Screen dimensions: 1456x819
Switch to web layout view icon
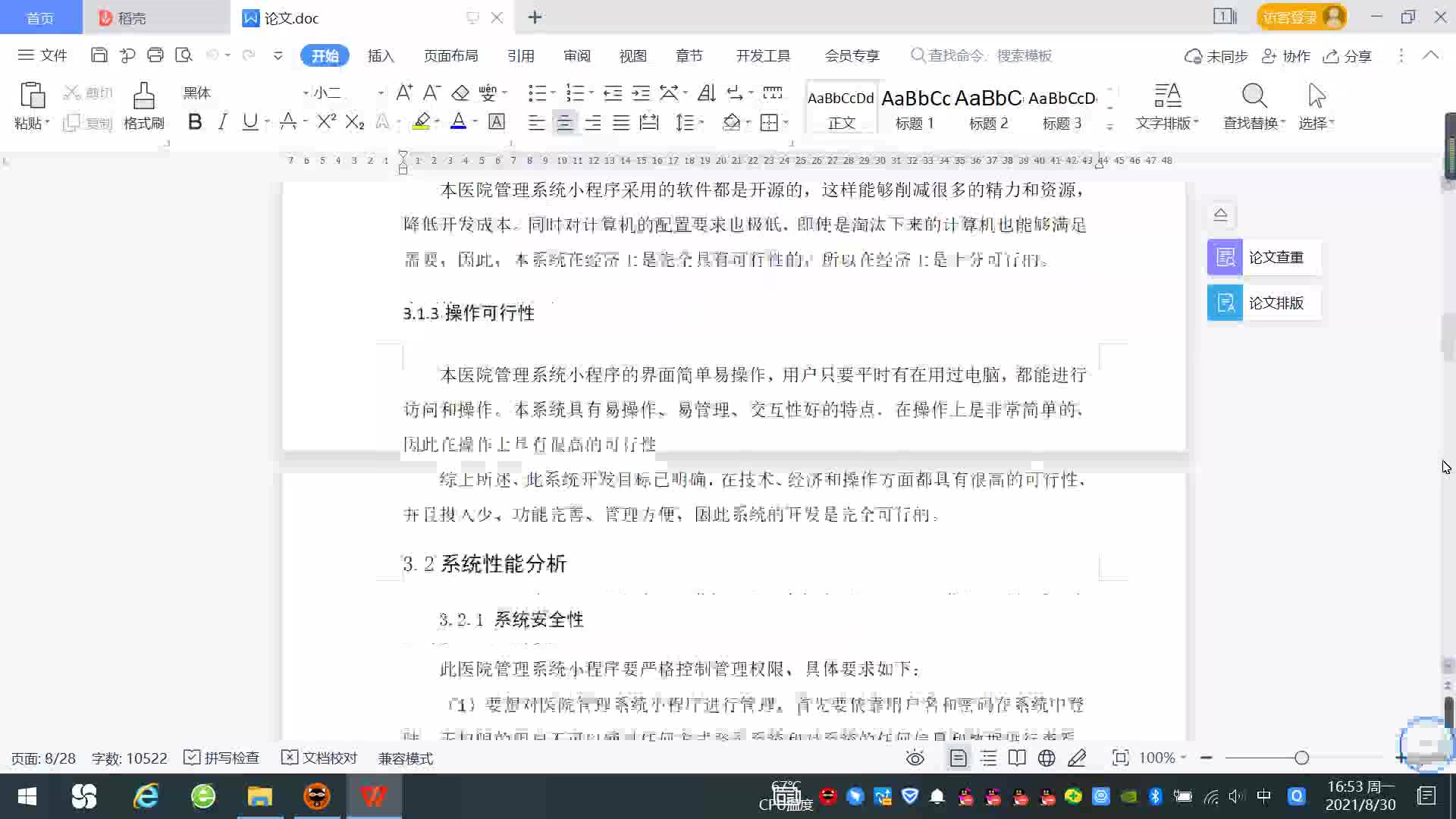click(x=1046, y=758)
